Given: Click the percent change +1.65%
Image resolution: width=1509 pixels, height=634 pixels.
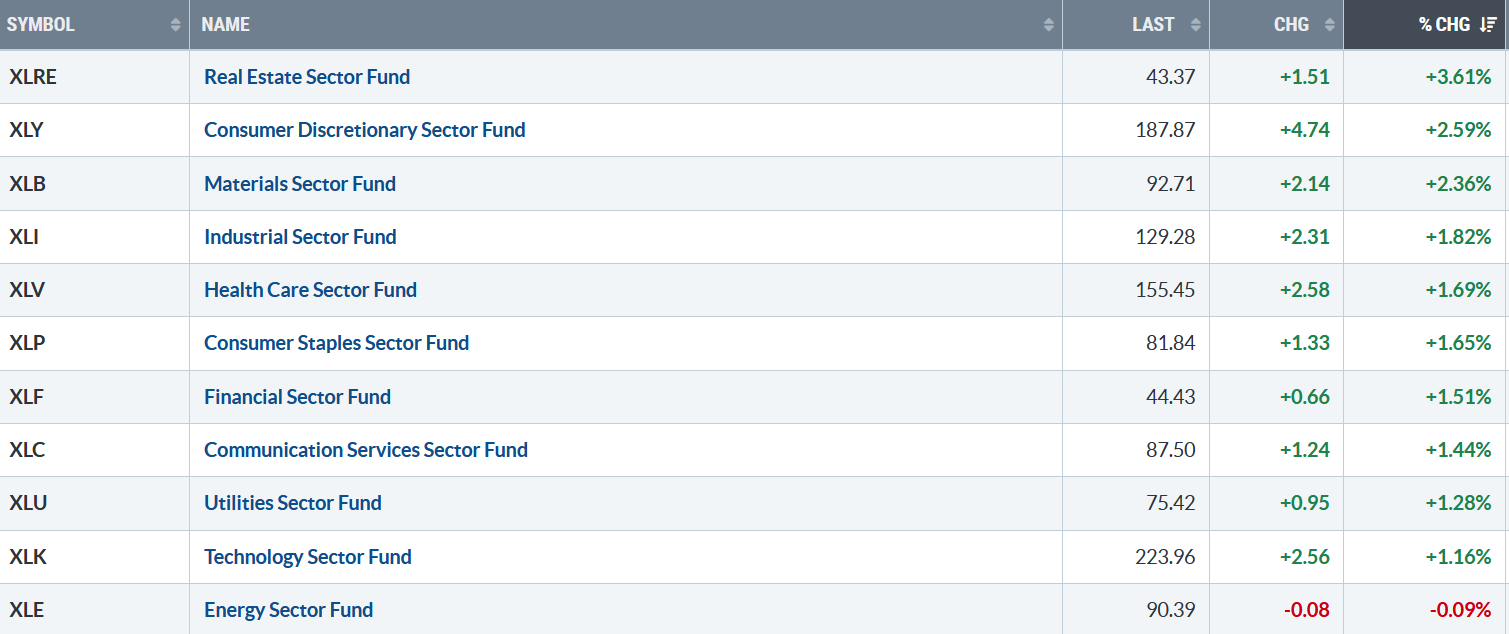Looking at the screenshot, I should pyautogui.click(x=1458, y=343).
